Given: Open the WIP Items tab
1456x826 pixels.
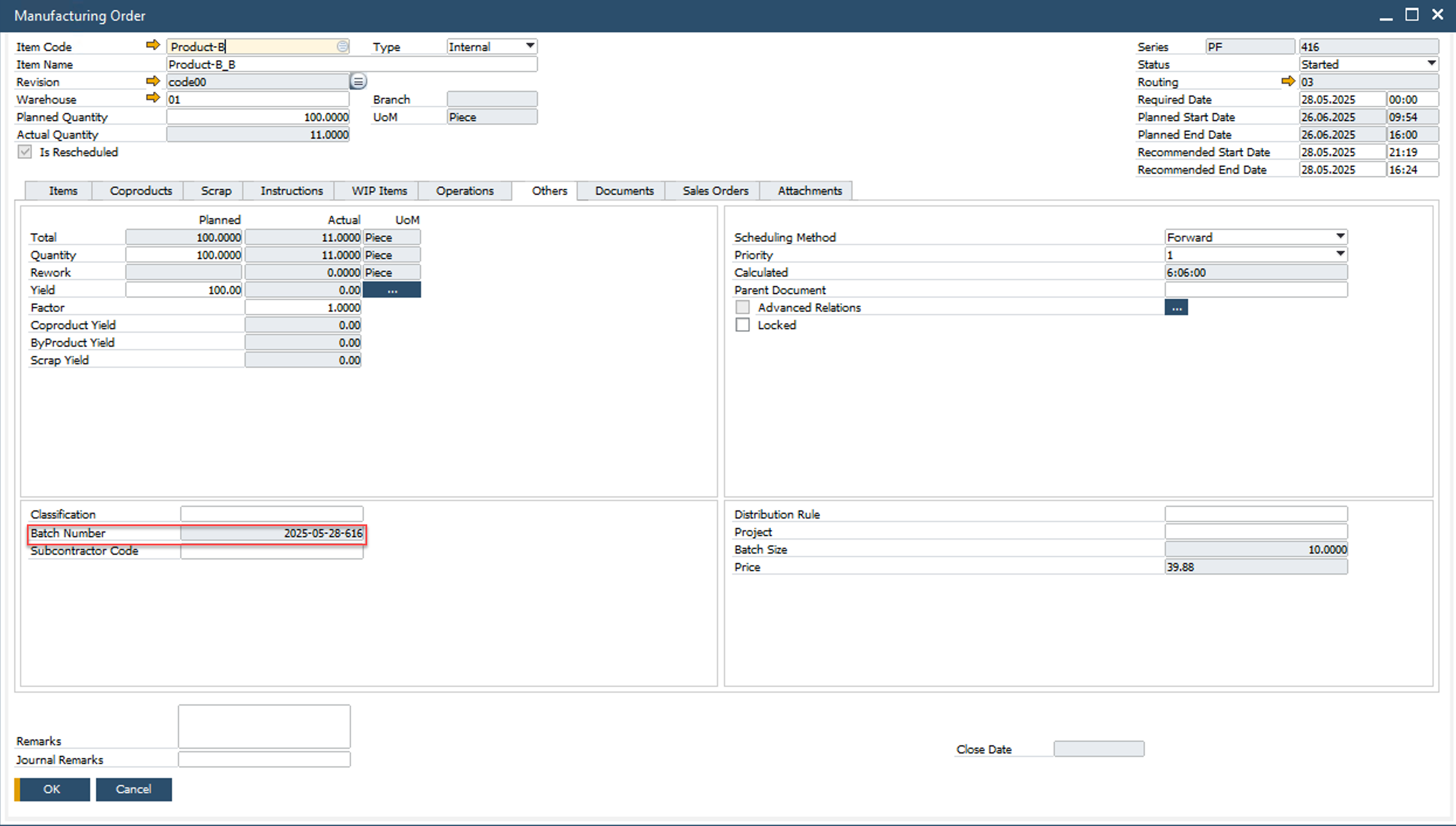Looking at the screenshot, I should (x=379, y=191).
